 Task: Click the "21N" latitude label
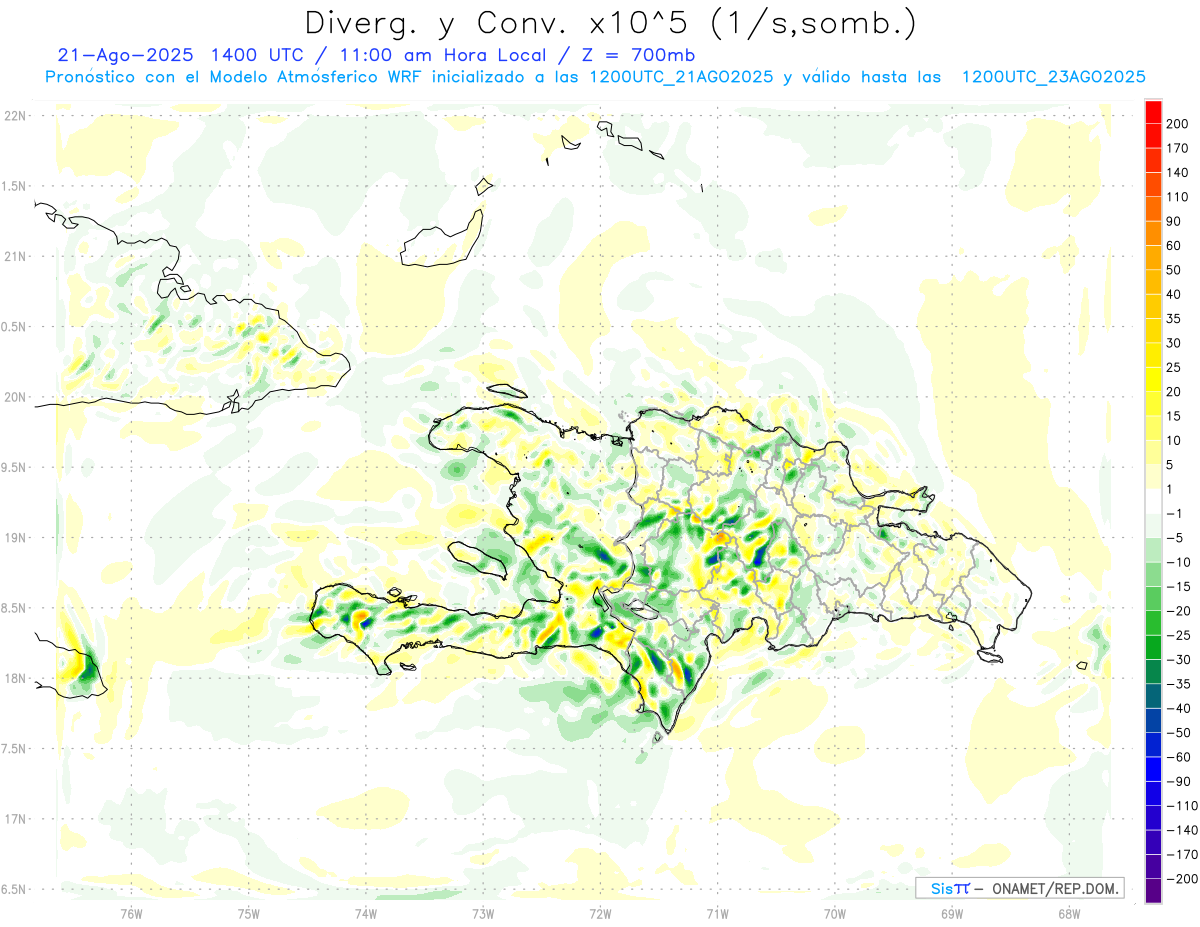[14, 256]
